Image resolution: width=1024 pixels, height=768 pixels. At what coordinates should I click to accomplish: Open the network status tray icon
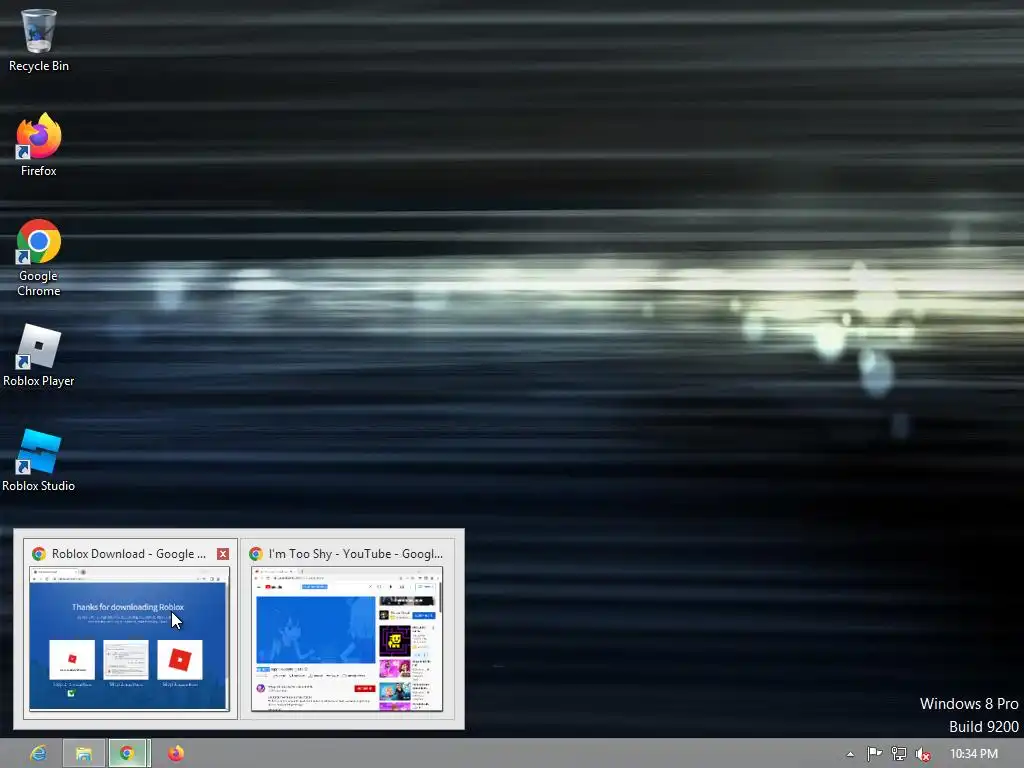[x=899, y=754]
